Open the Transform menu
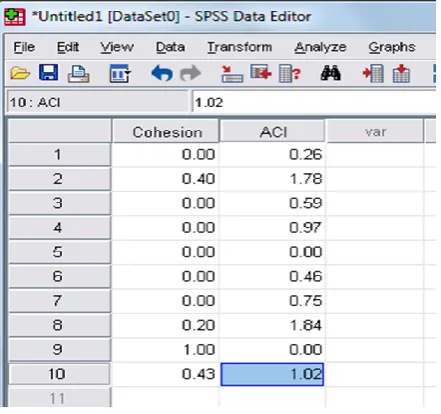This screenshot has height=414, width=441. (x=240, y=47)
